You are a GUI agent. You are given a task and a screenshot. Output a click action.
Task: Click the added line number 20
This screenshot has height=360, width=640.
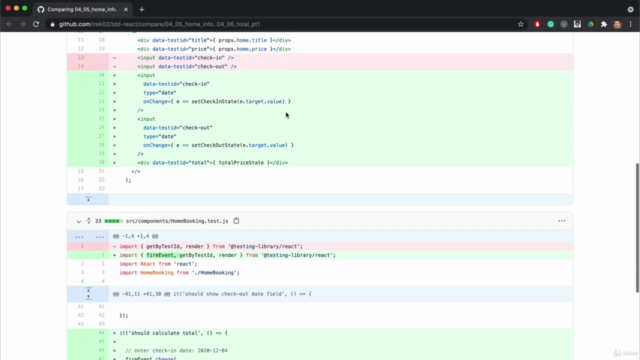pyautogui.click(x=101, y=75)
